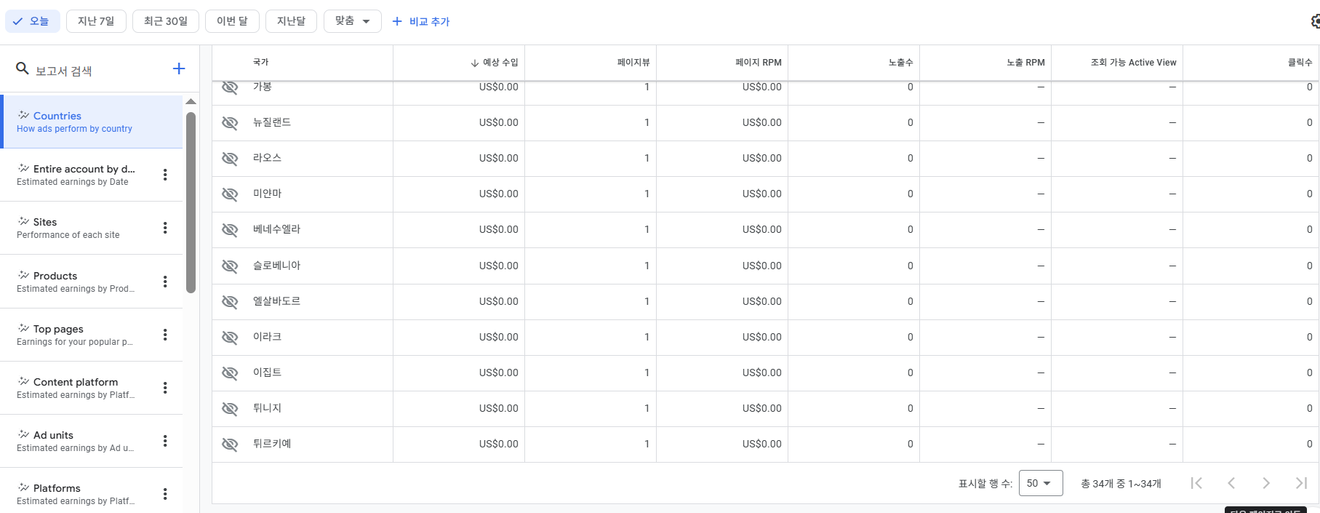
Task: Click the 비교 추가 link
Action: click(421, 21)
